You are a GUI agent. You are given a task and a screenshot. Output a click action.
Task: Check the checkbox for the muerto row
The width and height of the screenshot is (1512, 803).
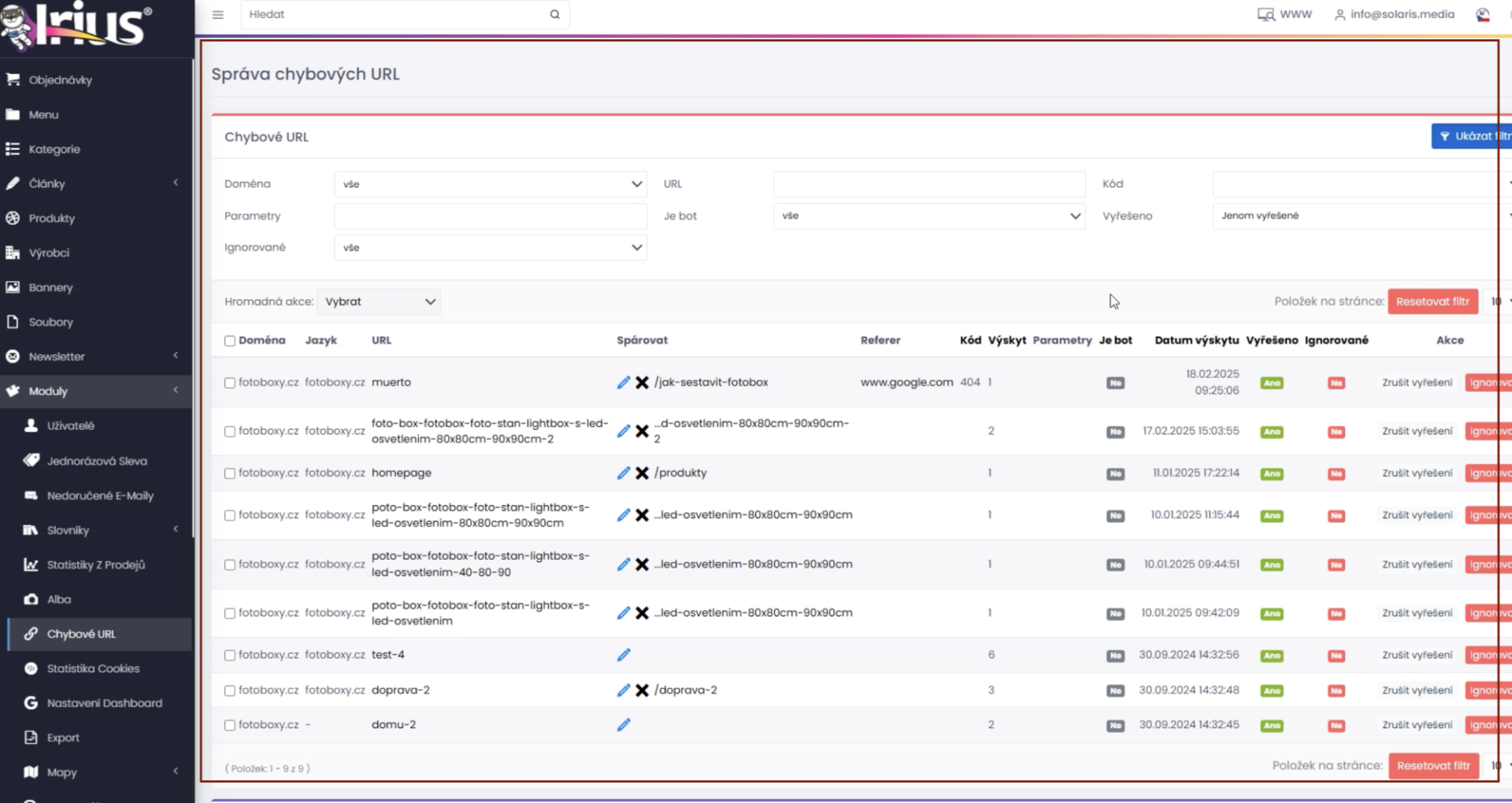point(230,383)
